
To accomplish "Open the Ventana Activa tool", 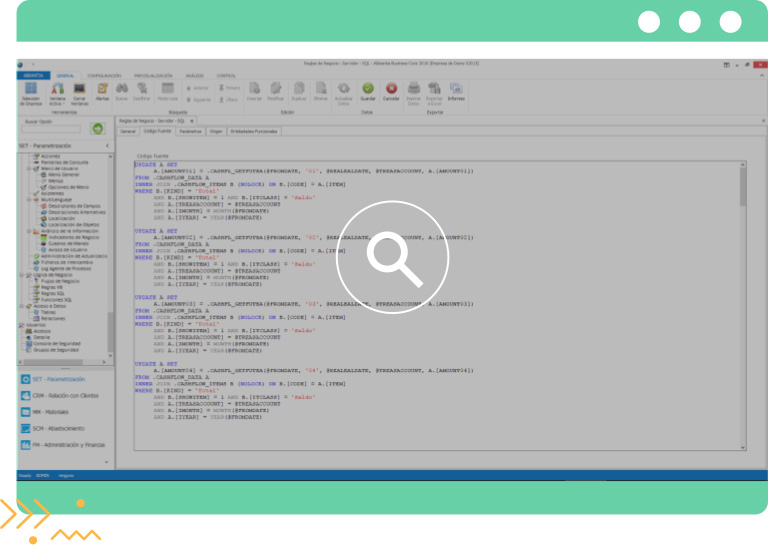I will pyautogui.click(x=57, y=94).
